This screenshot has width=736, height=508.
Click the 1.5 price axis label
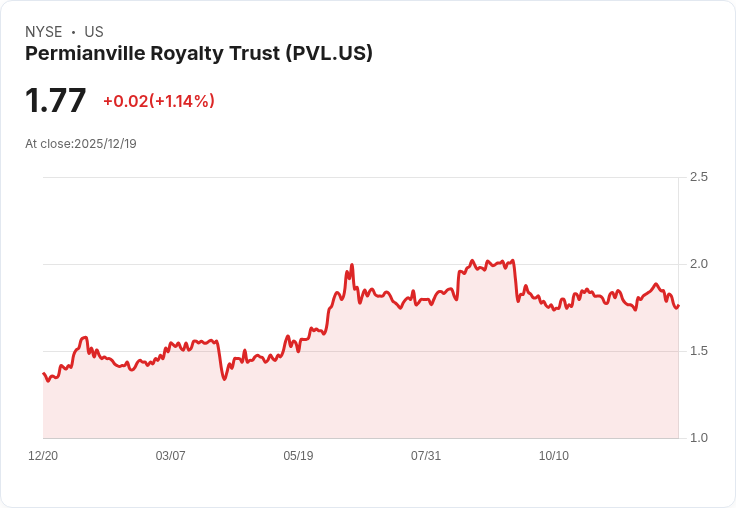coord(699,351)
